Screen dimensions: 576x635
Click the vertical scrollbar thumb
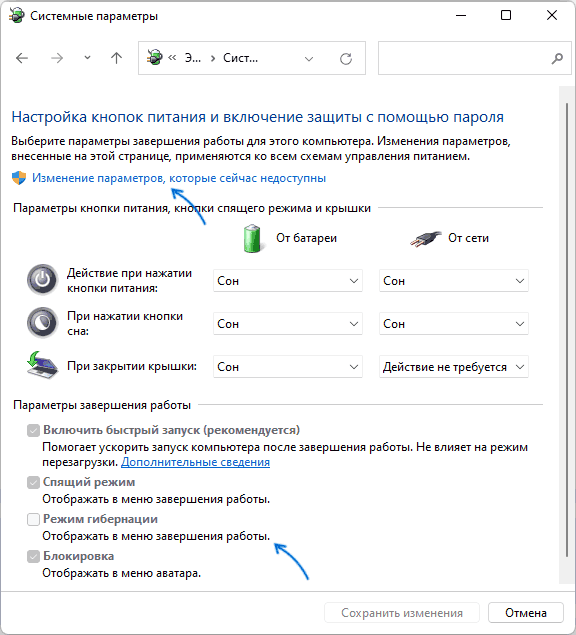click(567, 330)
